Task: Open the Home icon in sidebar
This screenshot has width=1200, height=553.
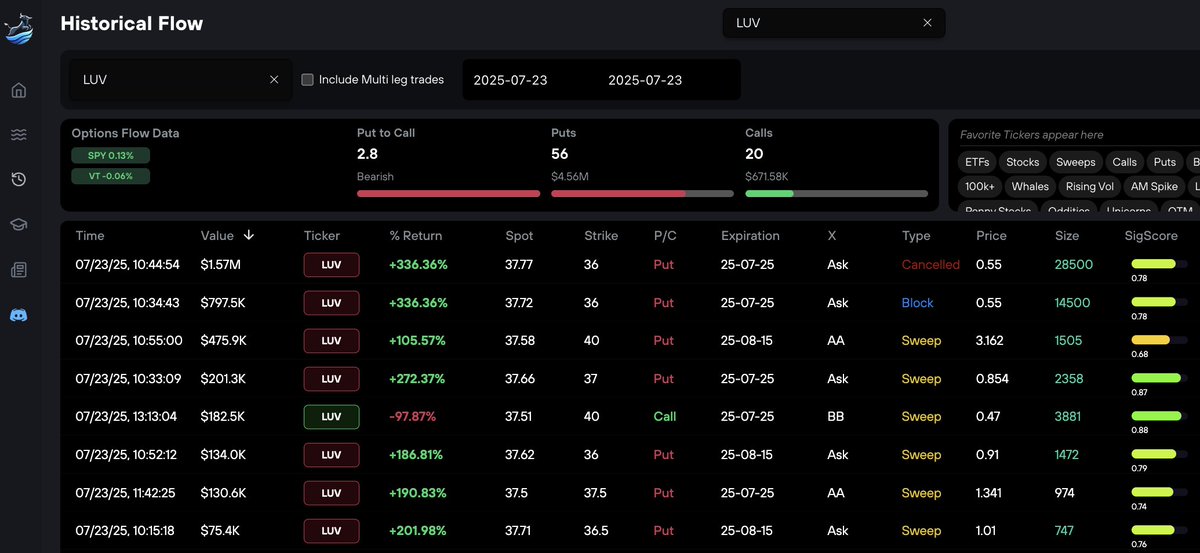Action: [x=18, y=91]
